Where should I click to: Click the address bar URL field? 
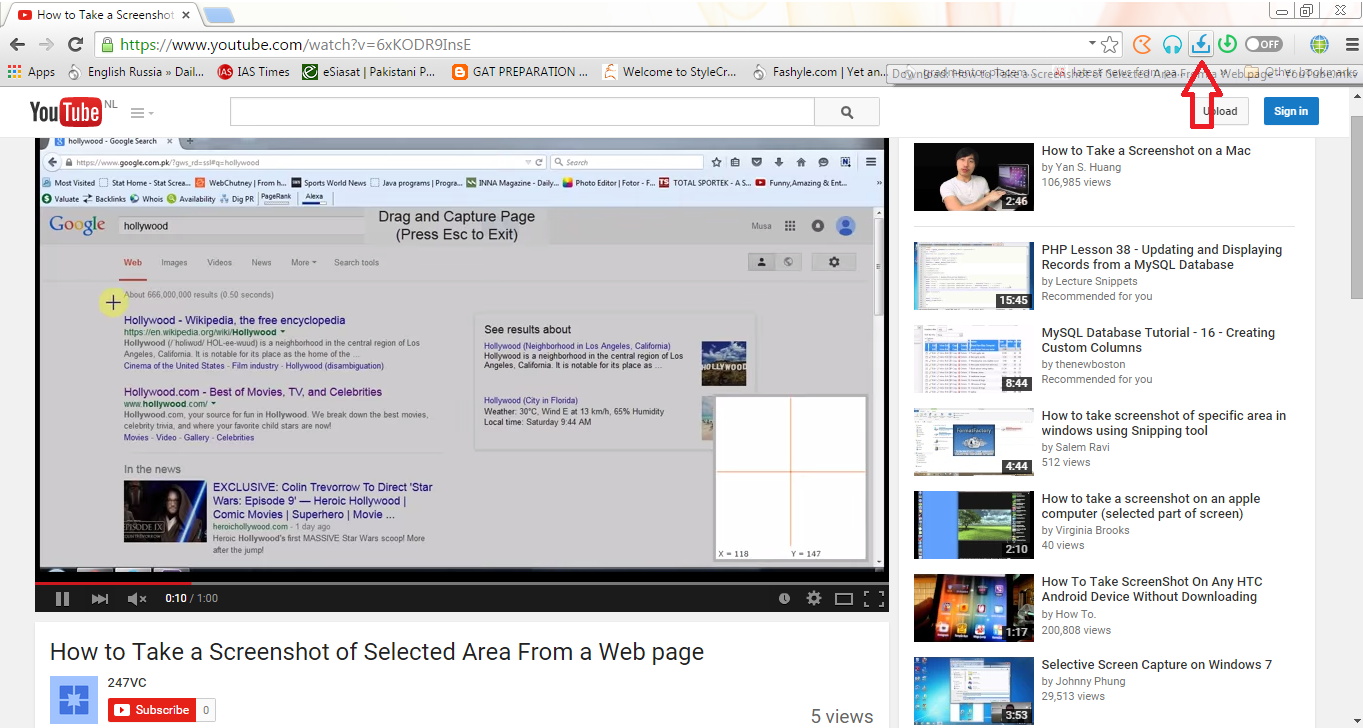(600, 44)
